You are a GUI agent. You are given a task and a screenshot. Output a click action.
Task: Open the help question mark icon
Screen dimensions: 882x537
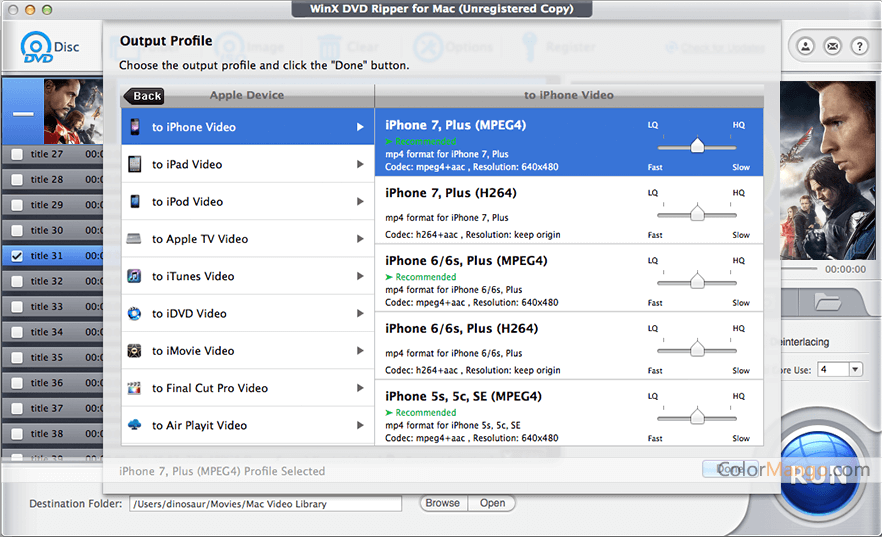[858, 46]
